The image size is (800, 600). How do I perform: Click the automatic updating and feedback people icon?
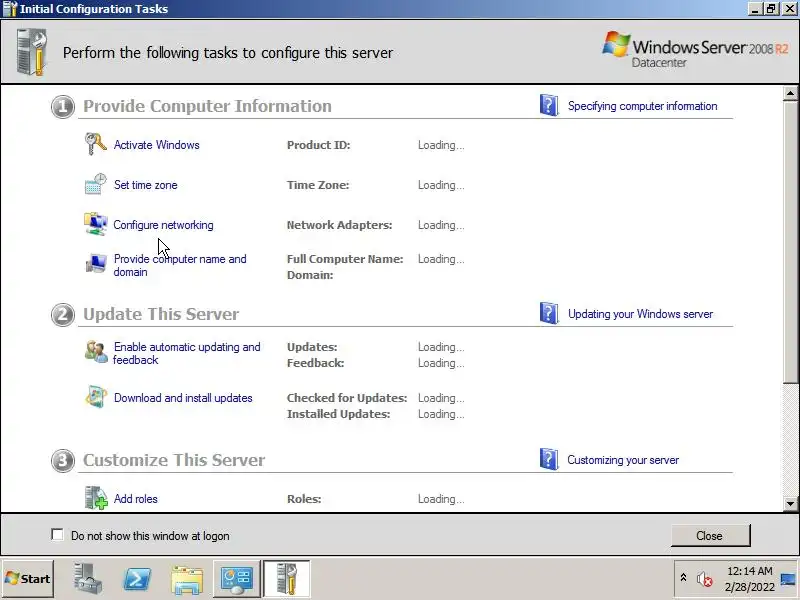[x=95, y=352]
